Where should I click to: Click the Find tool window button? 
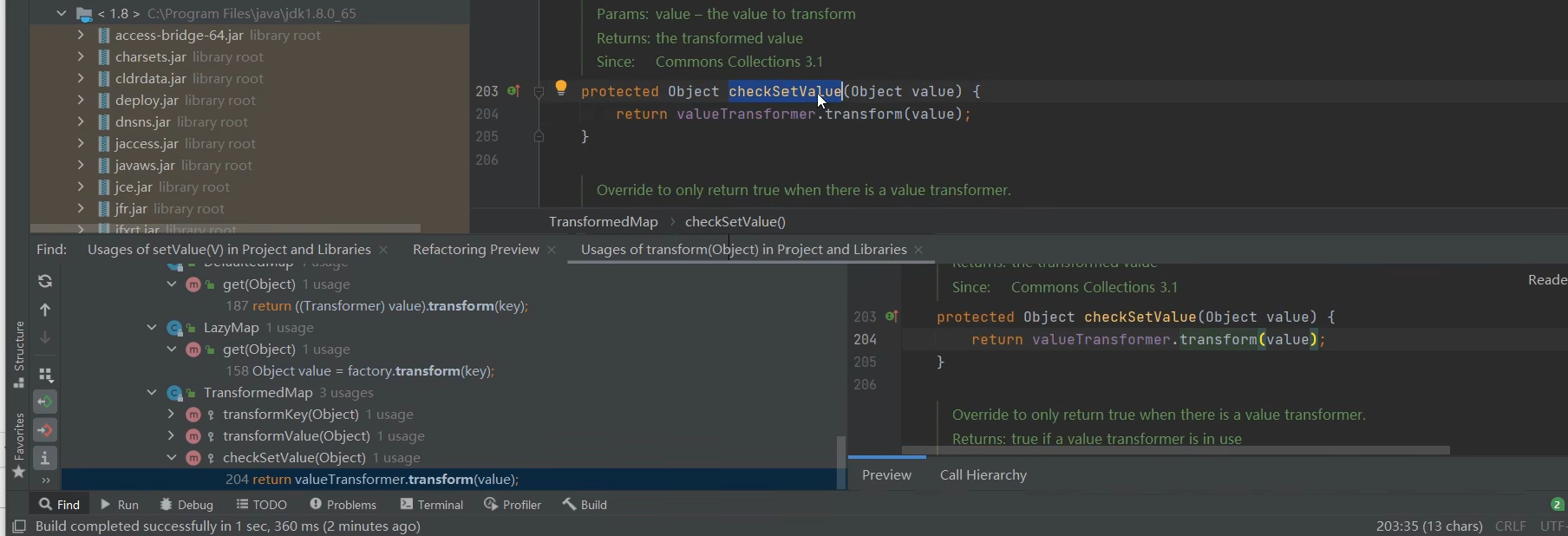[59, 505]
